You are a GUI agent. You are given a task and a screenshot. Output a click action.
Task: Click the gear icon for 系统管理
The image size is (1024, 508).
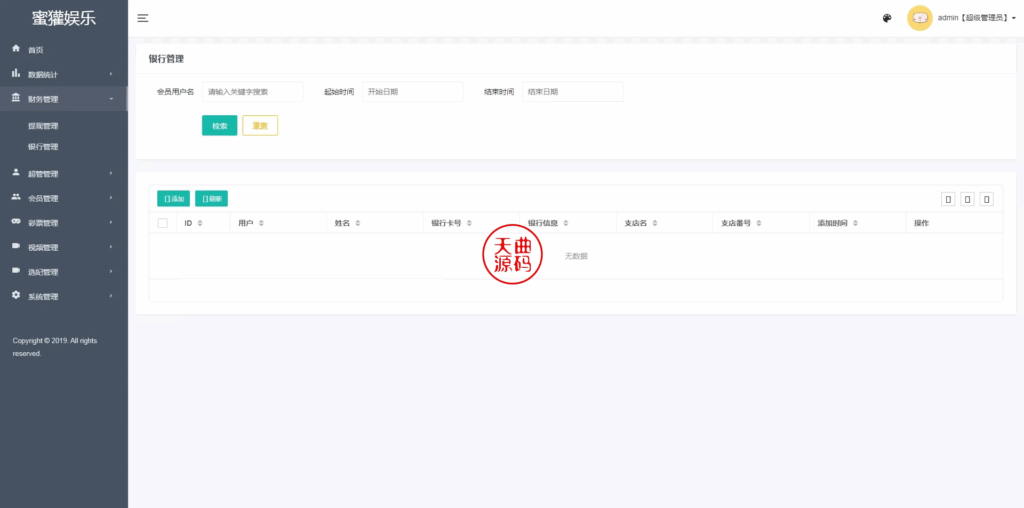(16, 295)
